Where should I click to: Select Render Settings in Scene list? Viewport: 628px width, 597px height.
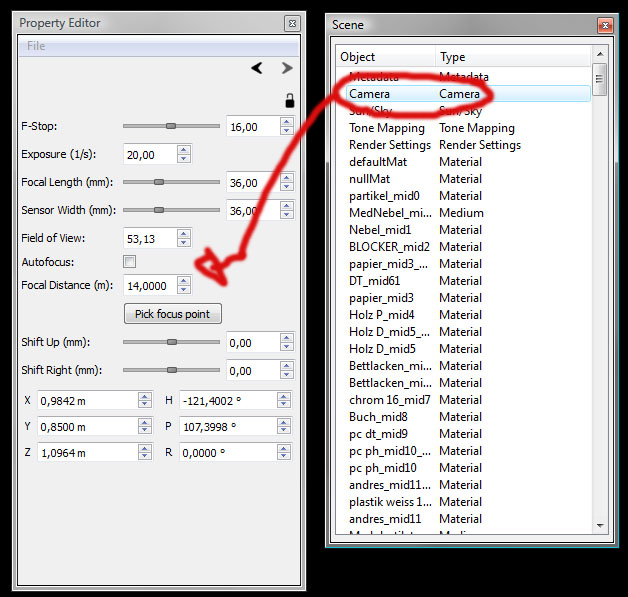click(x=394, y=145)
